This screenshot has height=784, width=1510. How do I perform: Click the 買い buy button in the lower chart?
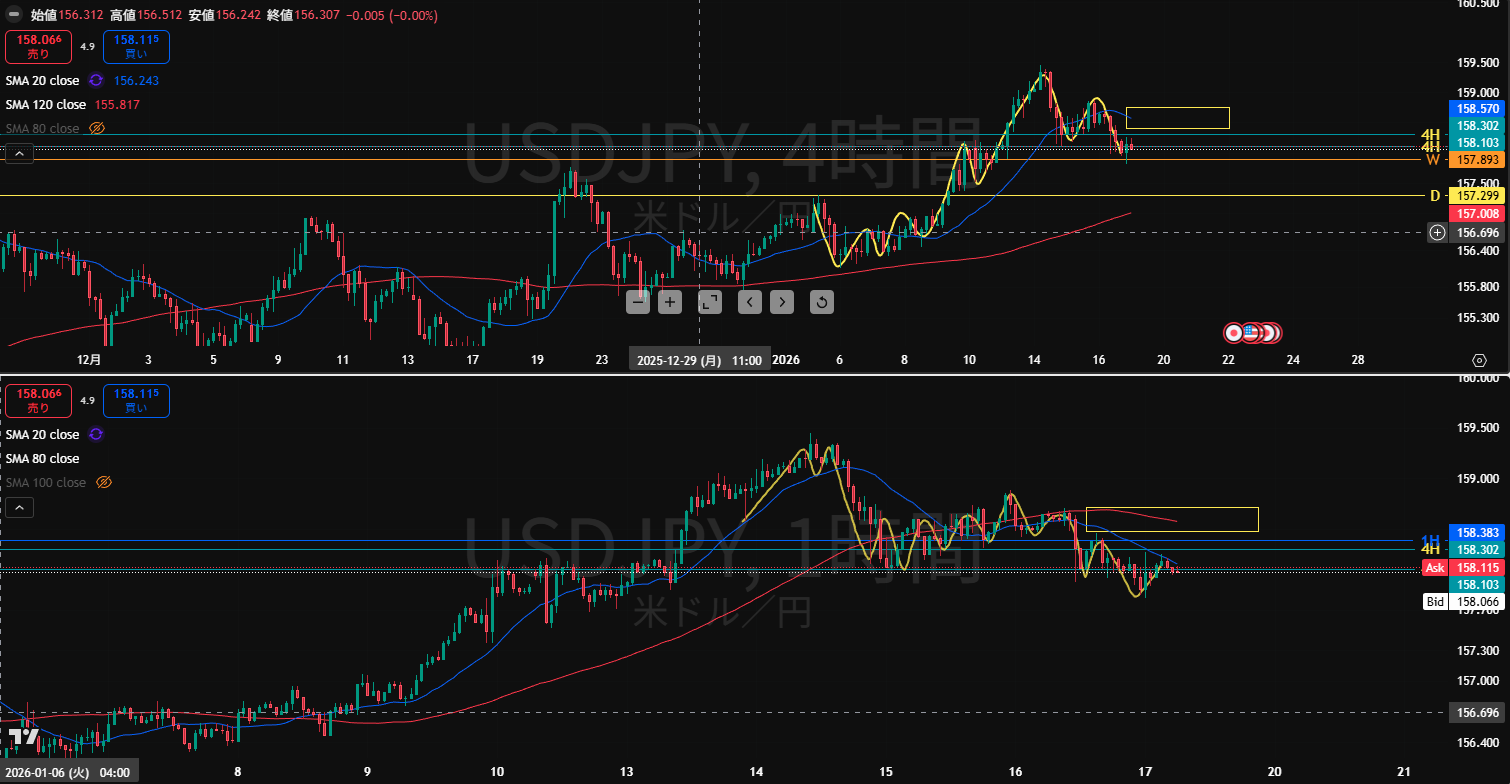click(136, 400)
